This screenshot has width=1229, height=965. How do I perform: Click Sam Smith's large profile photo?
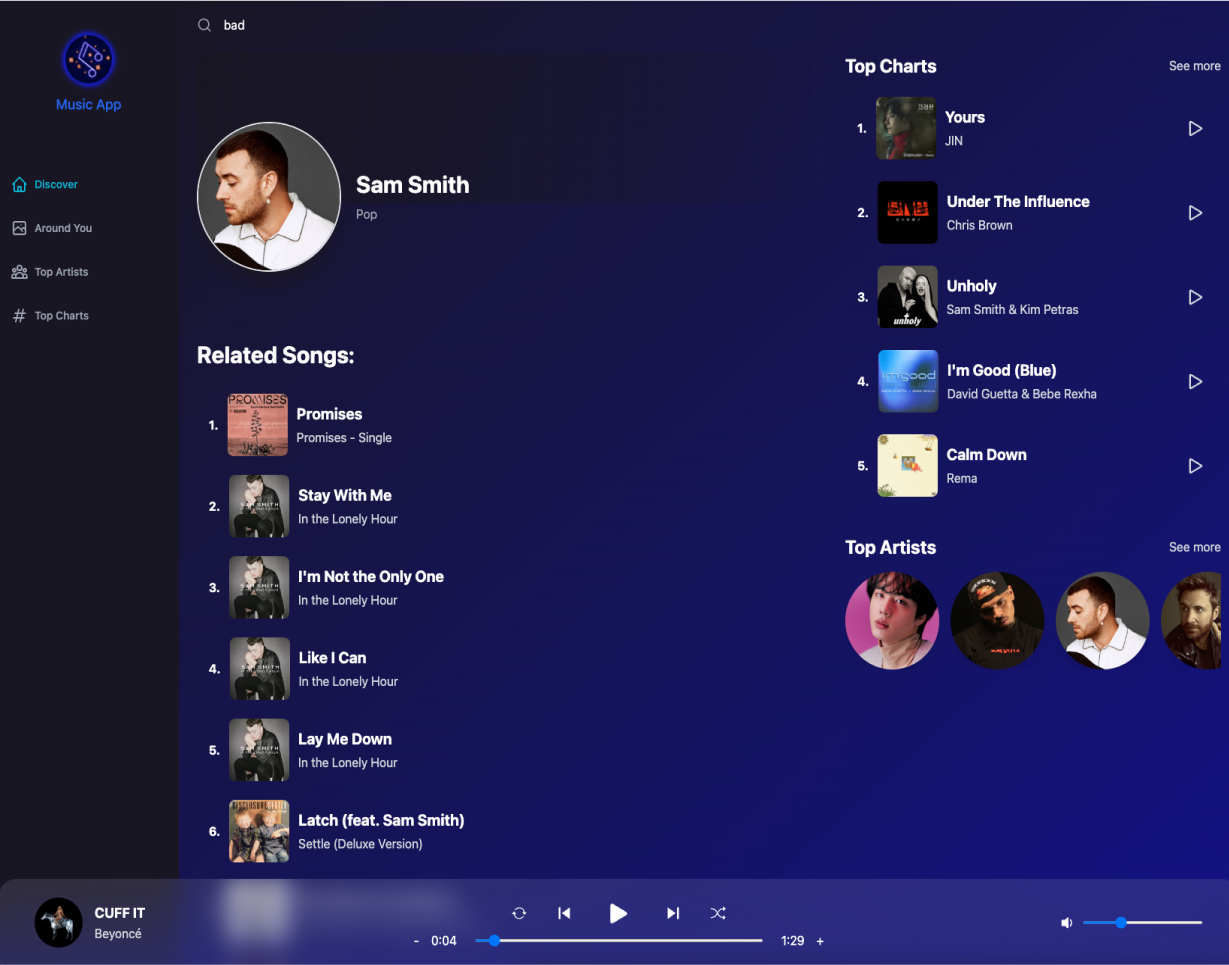(270, 197)
